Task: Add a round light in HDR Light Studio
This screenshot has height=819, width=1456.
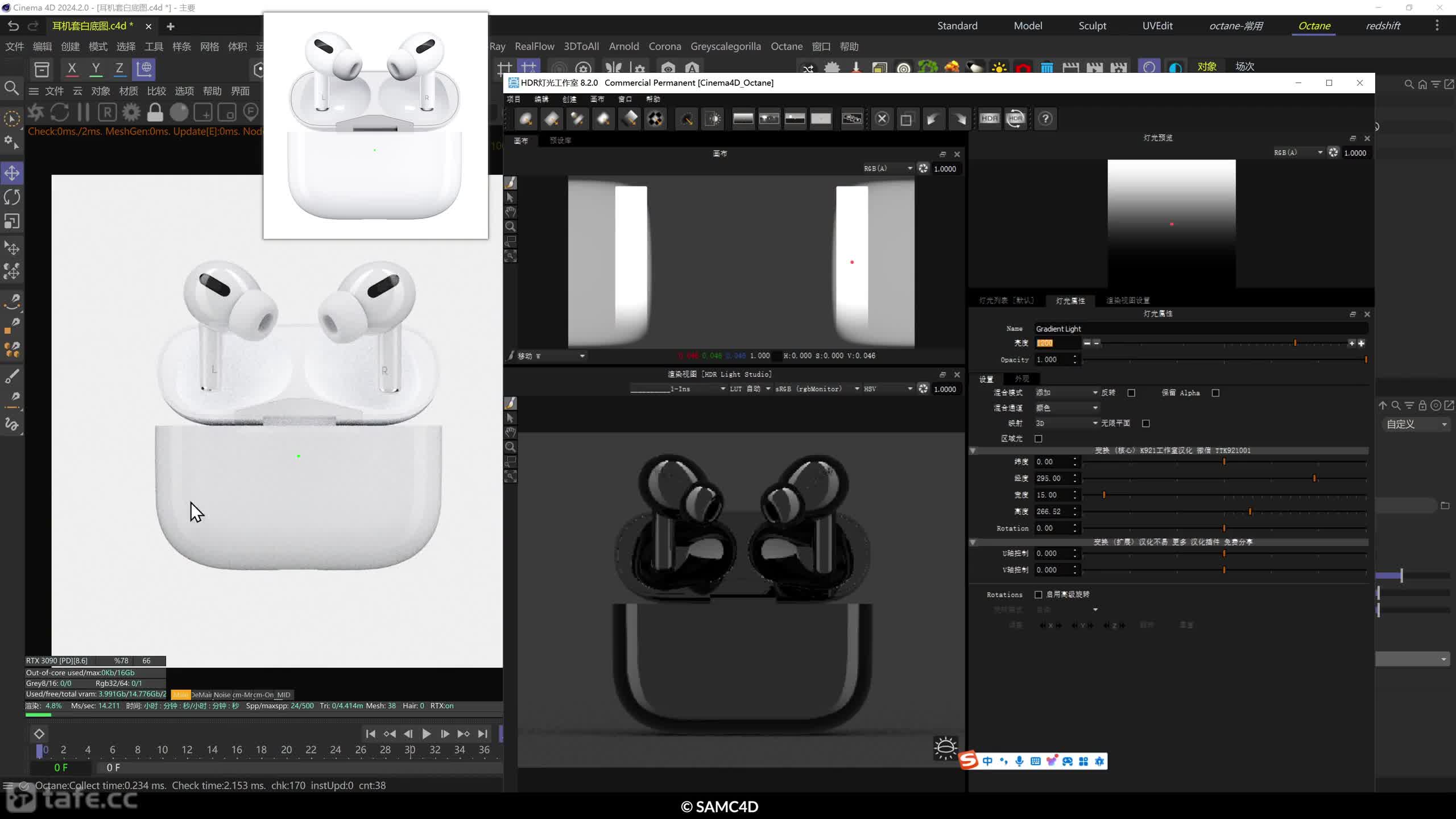Action: click(526, 119)
